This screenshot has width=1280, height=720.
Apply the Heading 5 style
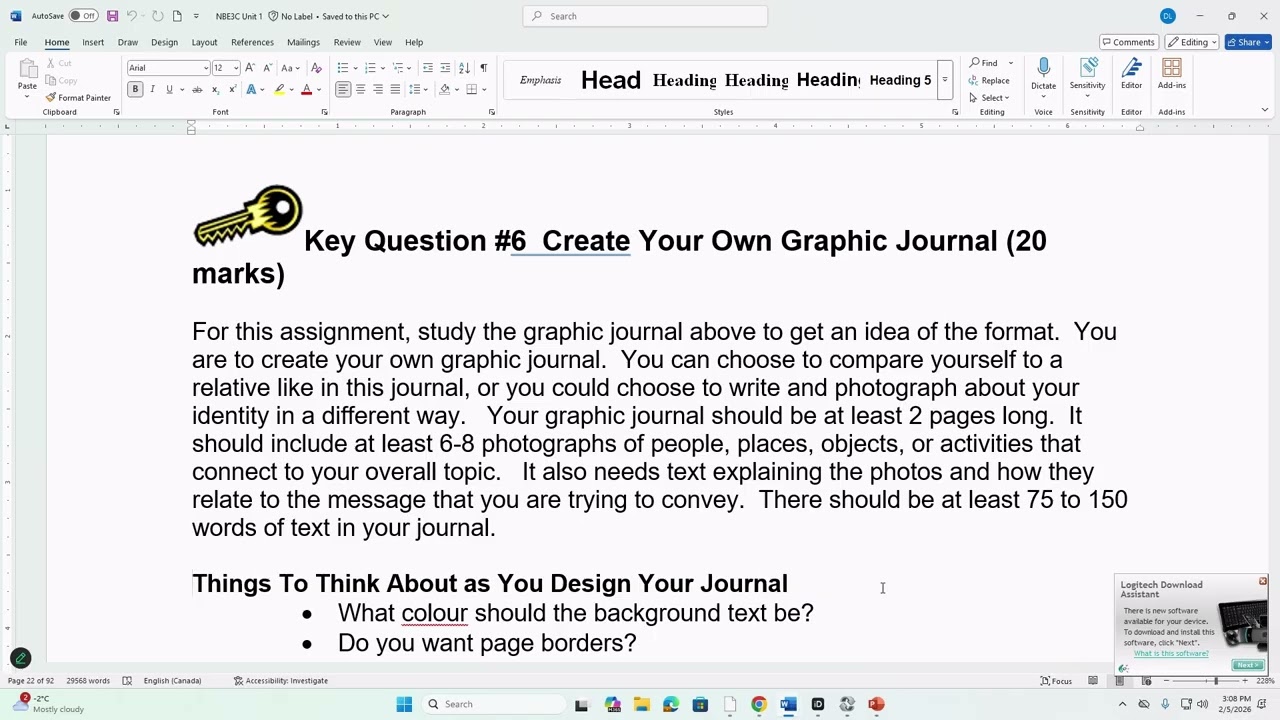point(900,80)
